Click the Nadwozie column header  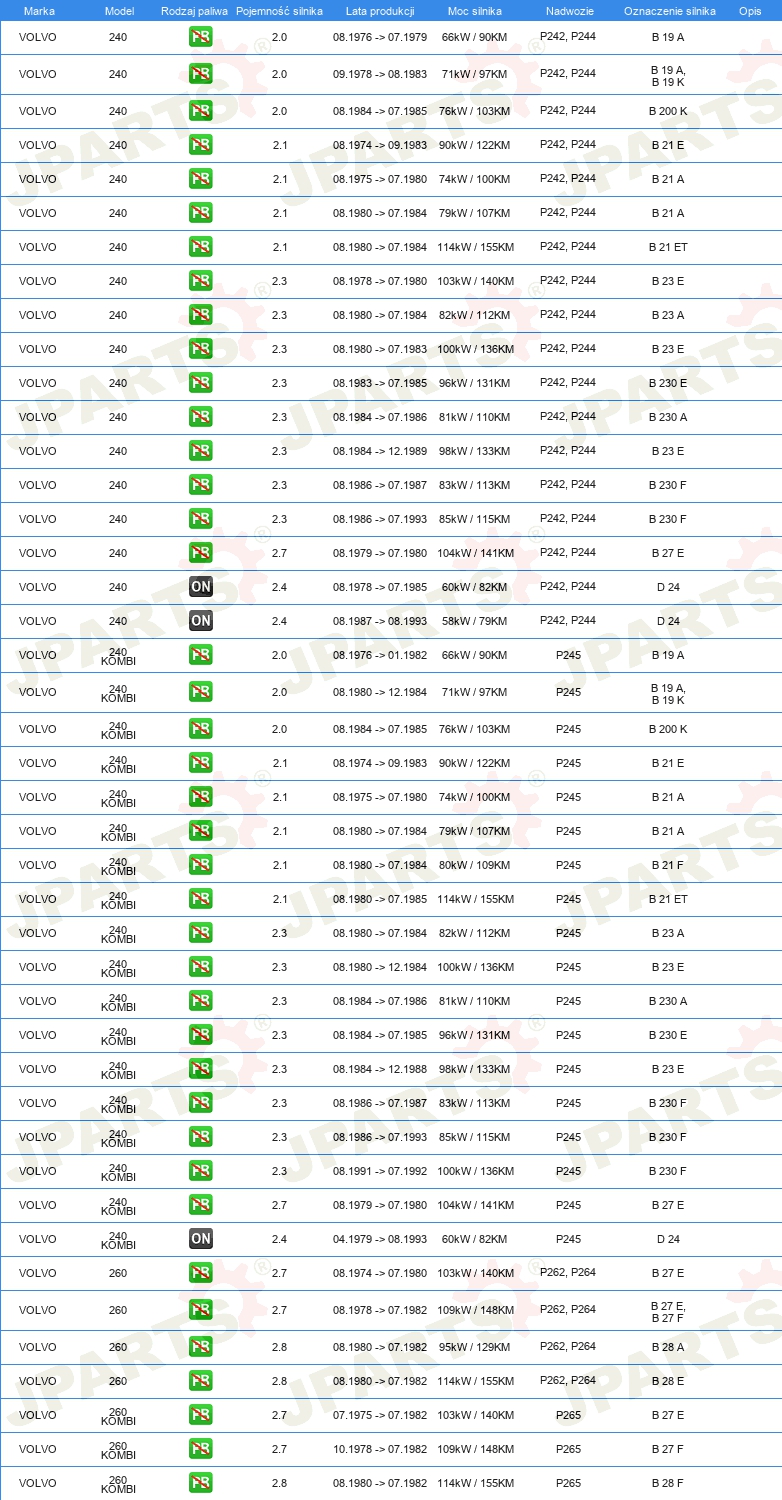click(x=569, y=10)
